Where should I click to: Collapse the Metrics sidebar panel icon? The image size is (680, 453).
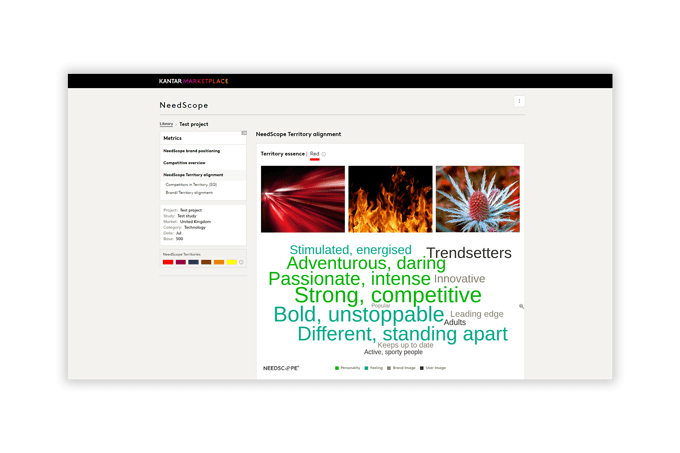(244, 132)
